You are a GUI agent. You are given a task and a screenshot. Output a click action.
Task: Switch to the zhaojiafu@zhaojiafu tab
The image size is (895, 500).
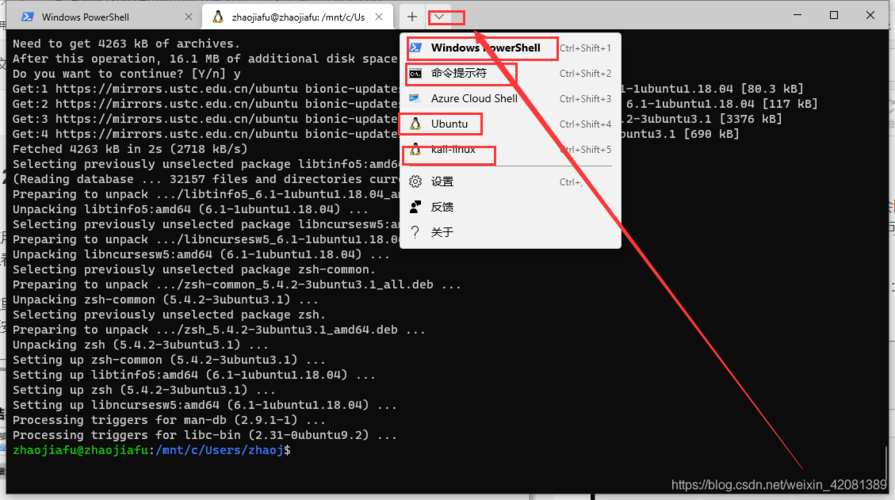pos(297,17)
